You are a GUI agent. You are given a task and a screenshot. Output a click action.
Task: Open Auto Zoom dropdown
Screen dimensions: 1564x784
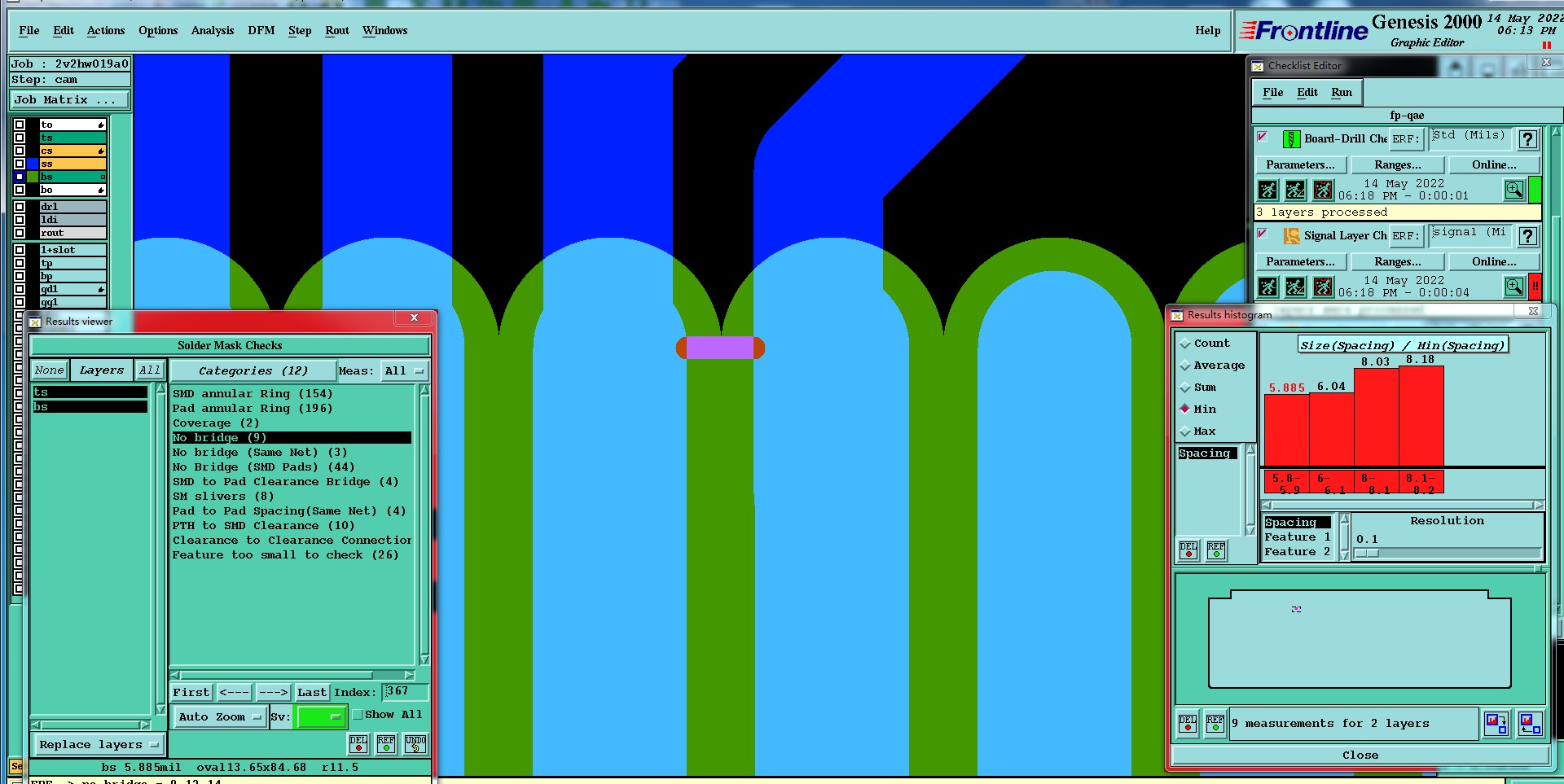click(221, 716)
